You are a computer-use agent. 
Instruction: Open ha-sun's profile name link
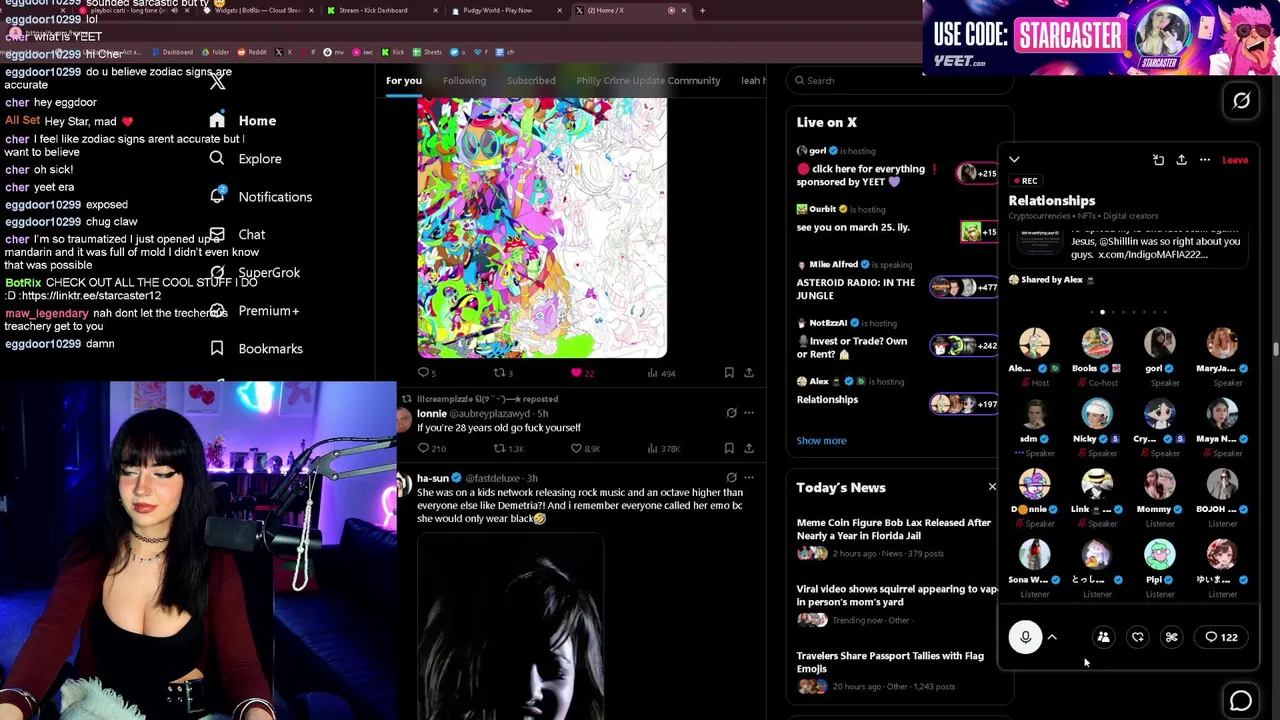point(433,478)
